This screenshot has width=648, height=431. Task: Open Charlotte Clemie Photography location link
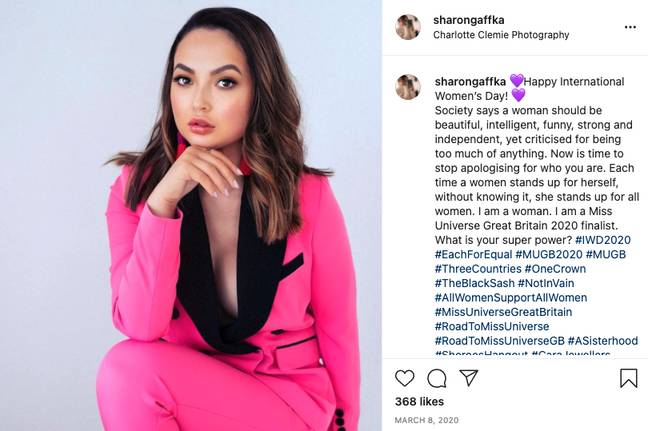coord(501,35)
